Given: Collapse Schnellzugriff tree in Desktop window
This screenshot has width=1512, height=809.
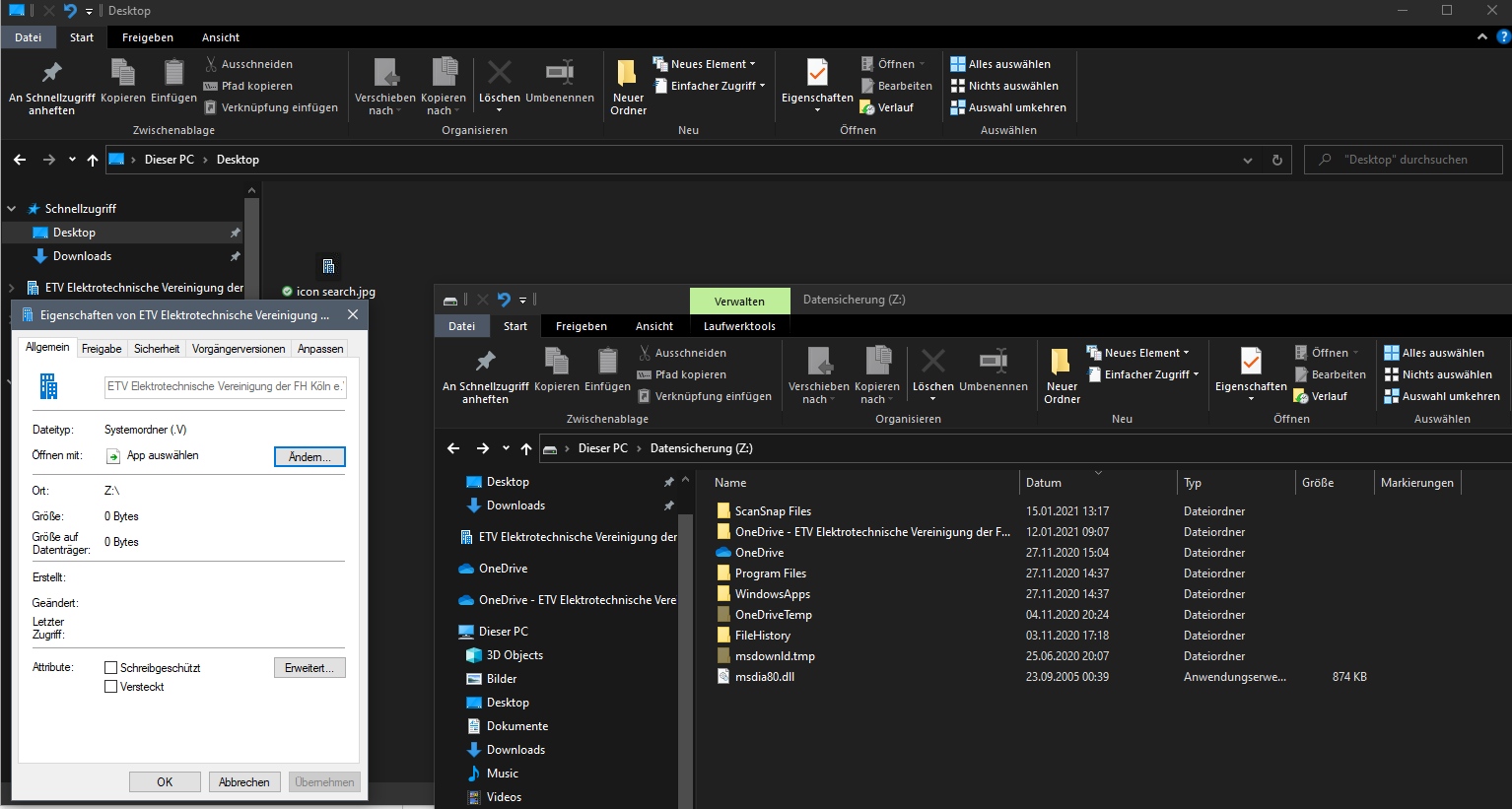Looking at the screenshot, I should pos(12,209).
